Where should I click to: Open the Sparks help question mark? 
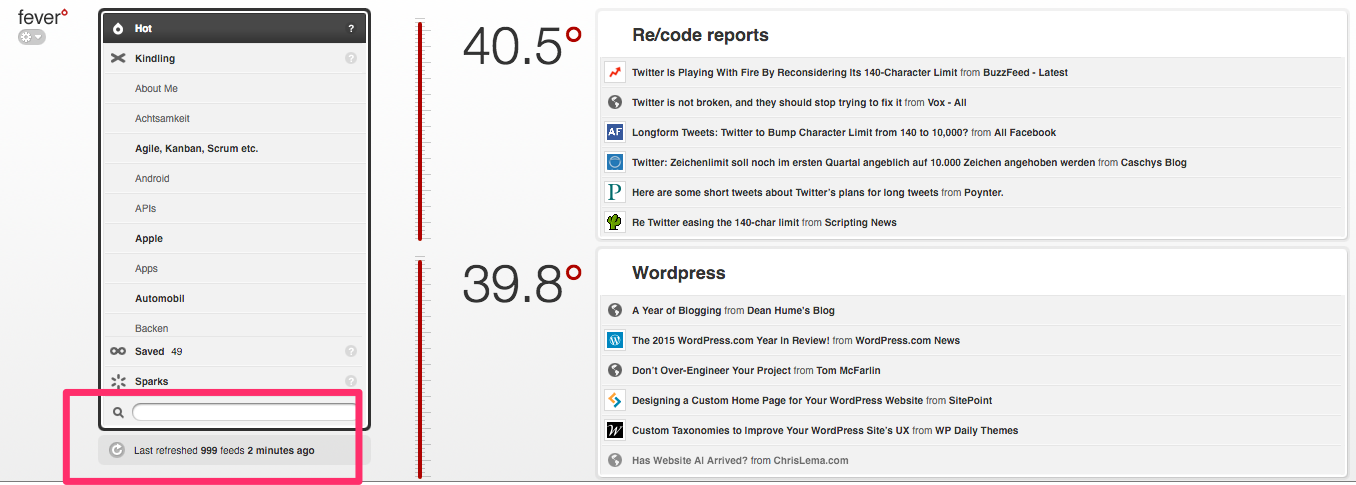point(351,381)
